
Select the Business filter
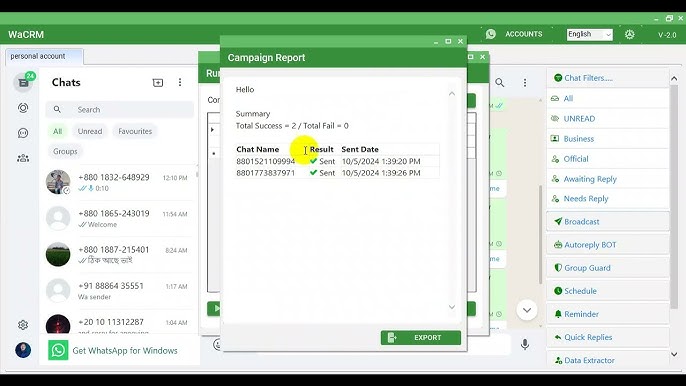608,139
